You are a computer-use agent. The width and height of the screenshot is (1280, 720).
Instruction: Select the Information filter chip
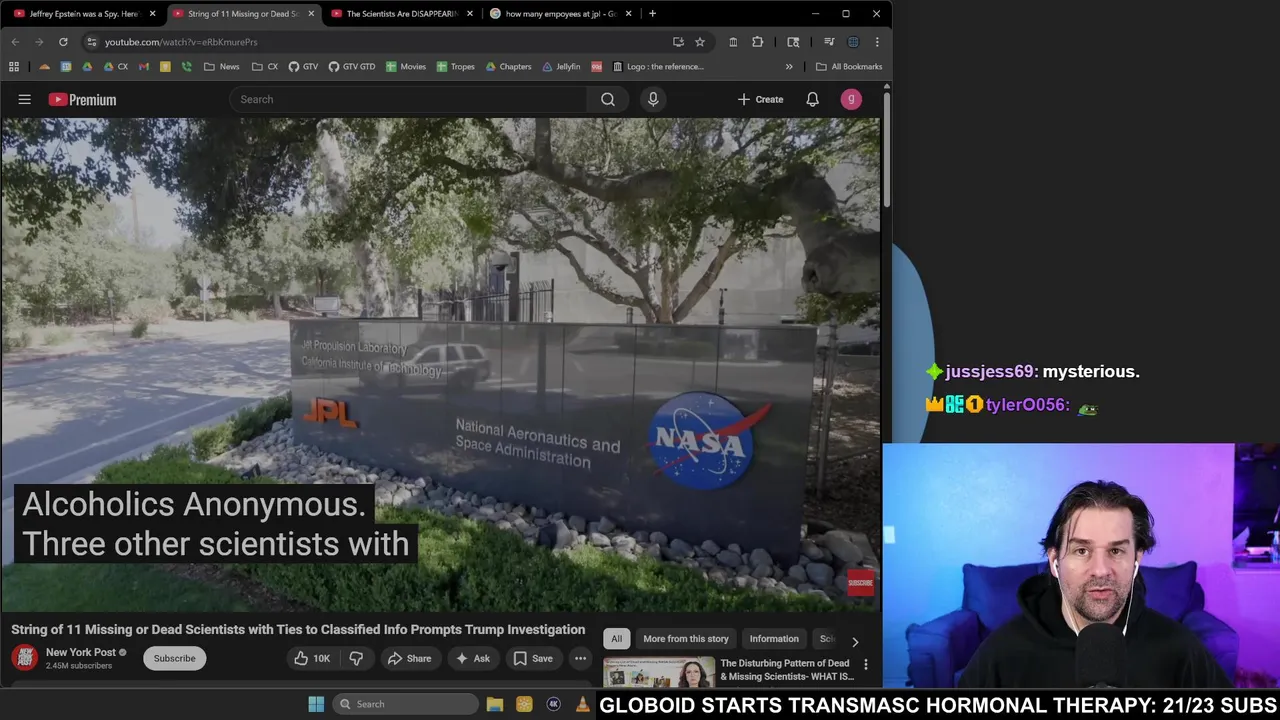click(x=774, y=639)
